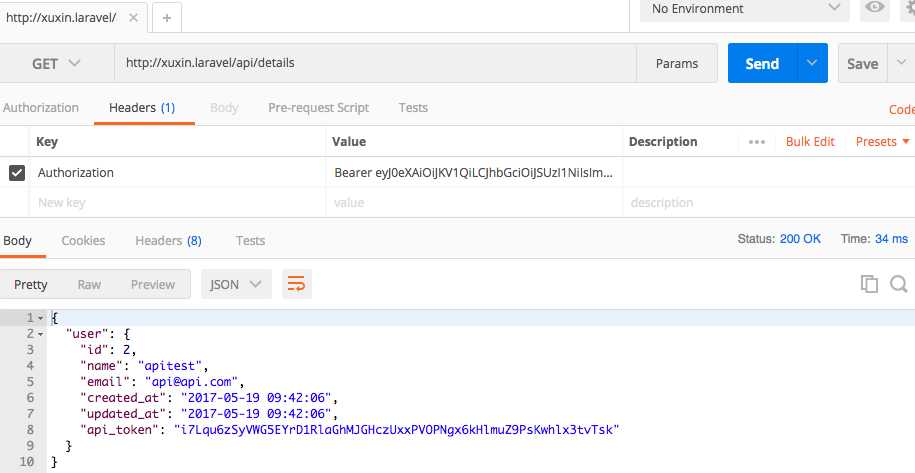Select Raw response view
Viewport: 915px width, 473px height.
coord(89,284)
